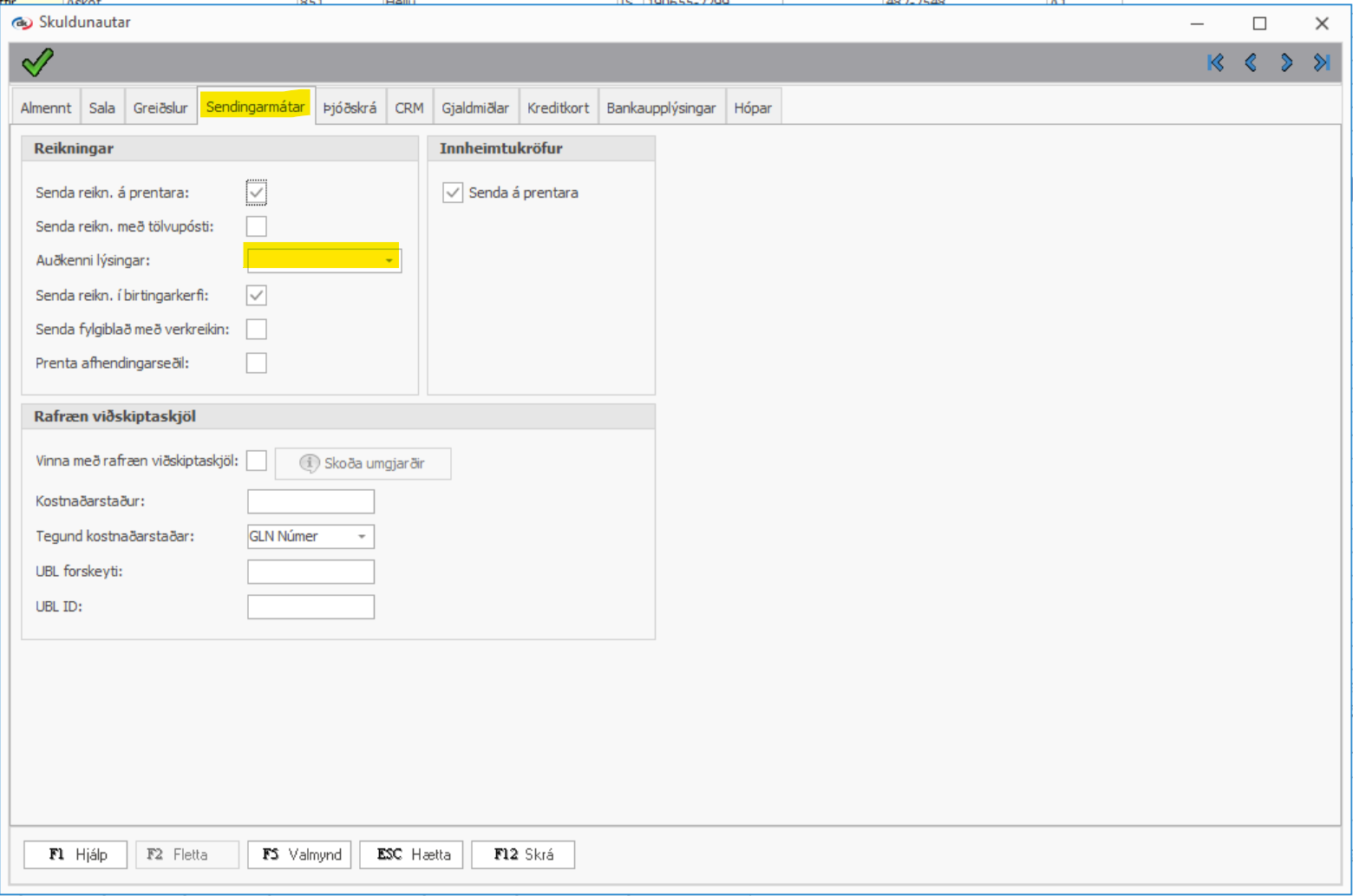Click the Kostnaðarstaður input field
This screenshot has width=1353, height=896.
tap(310, 501)
